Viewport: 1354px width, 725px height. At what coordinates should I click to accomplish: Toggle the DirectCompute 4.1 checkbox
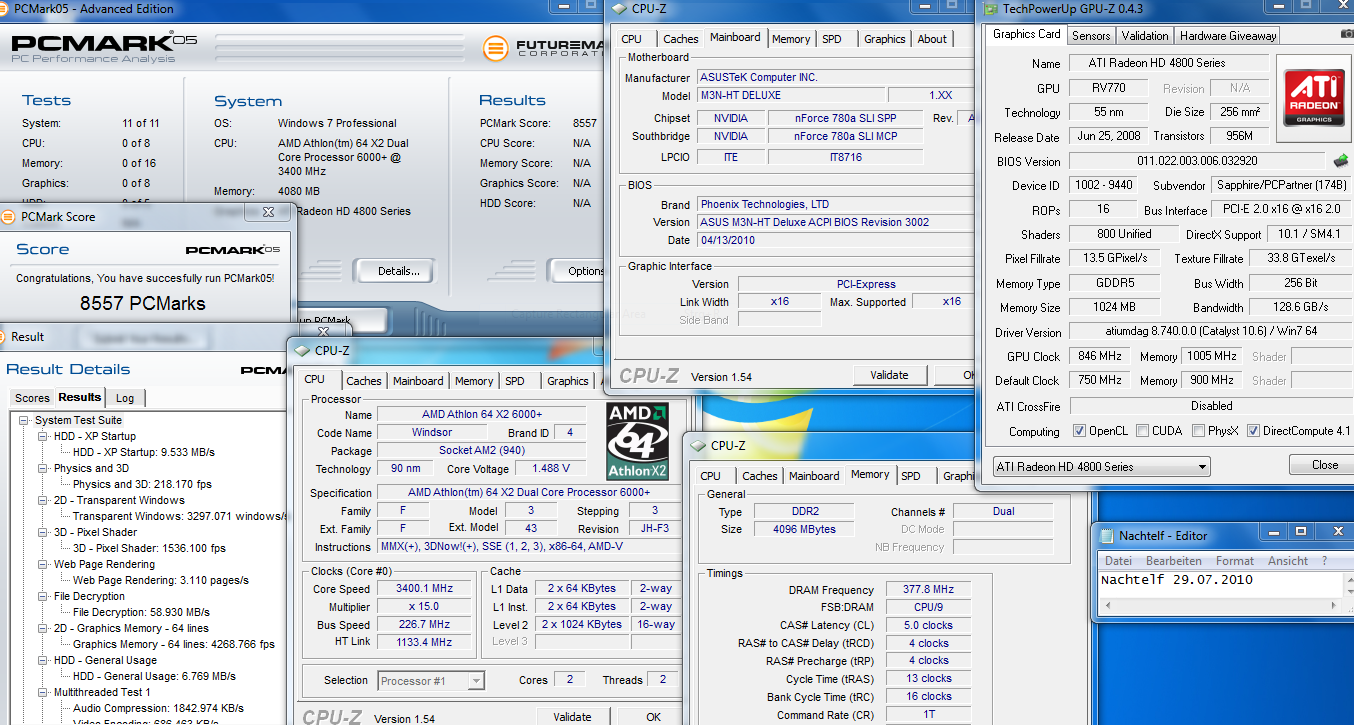pyautogui.click(x=1253, y=431)
